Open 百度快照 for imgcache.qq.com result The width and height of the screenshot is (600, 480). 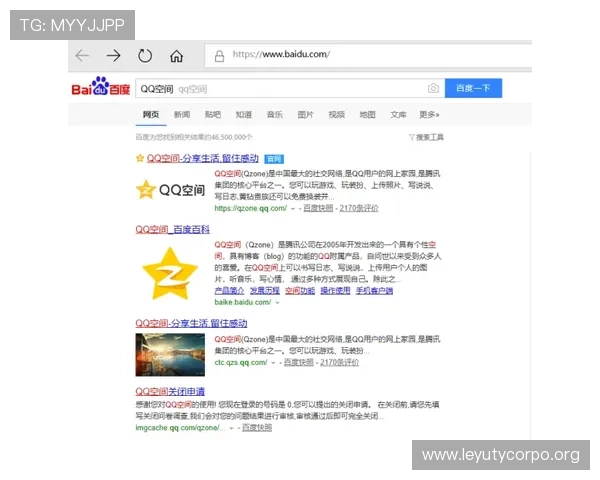[257, 428]
